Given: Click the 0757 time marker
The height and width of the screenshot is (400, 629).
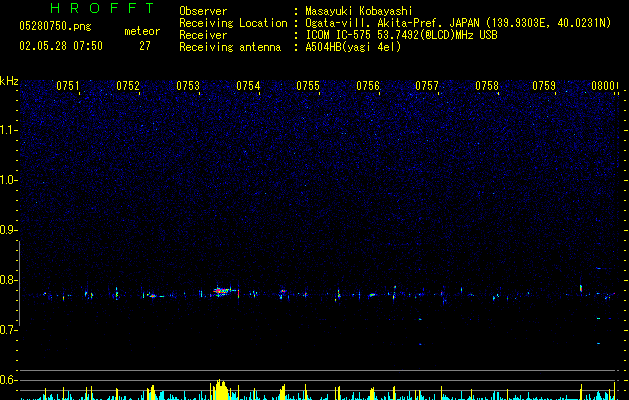Looking at the screenshot, I should pos(427,86).
